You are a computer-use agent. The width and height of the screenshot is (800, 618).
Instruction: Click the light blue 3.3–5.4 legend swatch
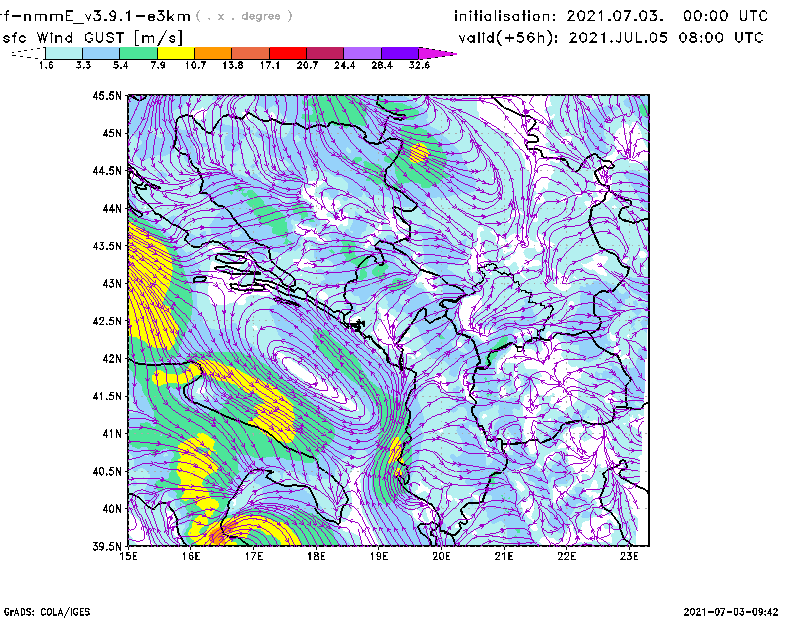(x=101, y=53)
